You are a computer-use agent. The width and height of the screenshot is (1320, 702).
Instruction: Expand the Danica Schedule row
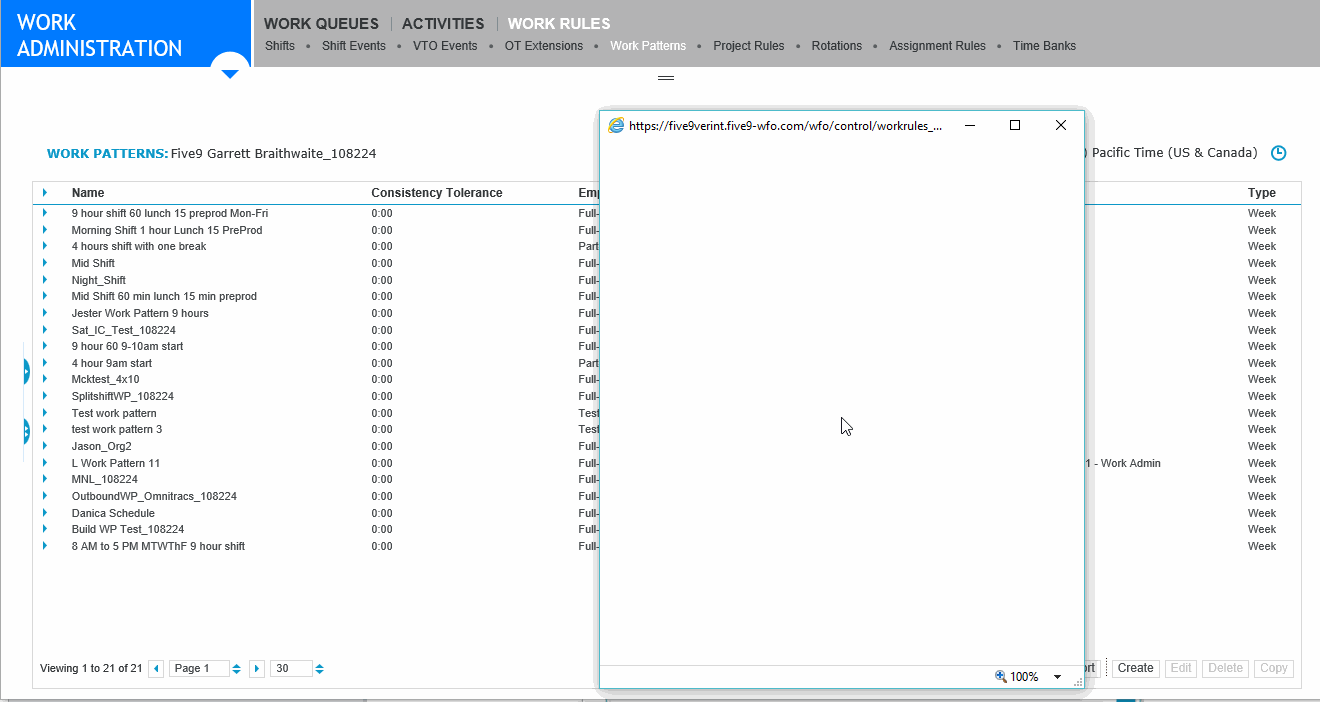[x=45, y=513]
